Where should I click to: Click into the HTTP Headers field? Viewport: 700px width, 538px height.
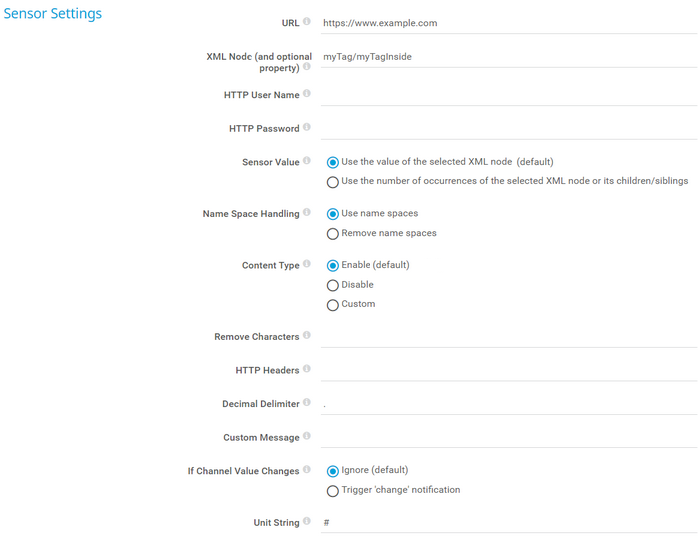coord(508,370)
